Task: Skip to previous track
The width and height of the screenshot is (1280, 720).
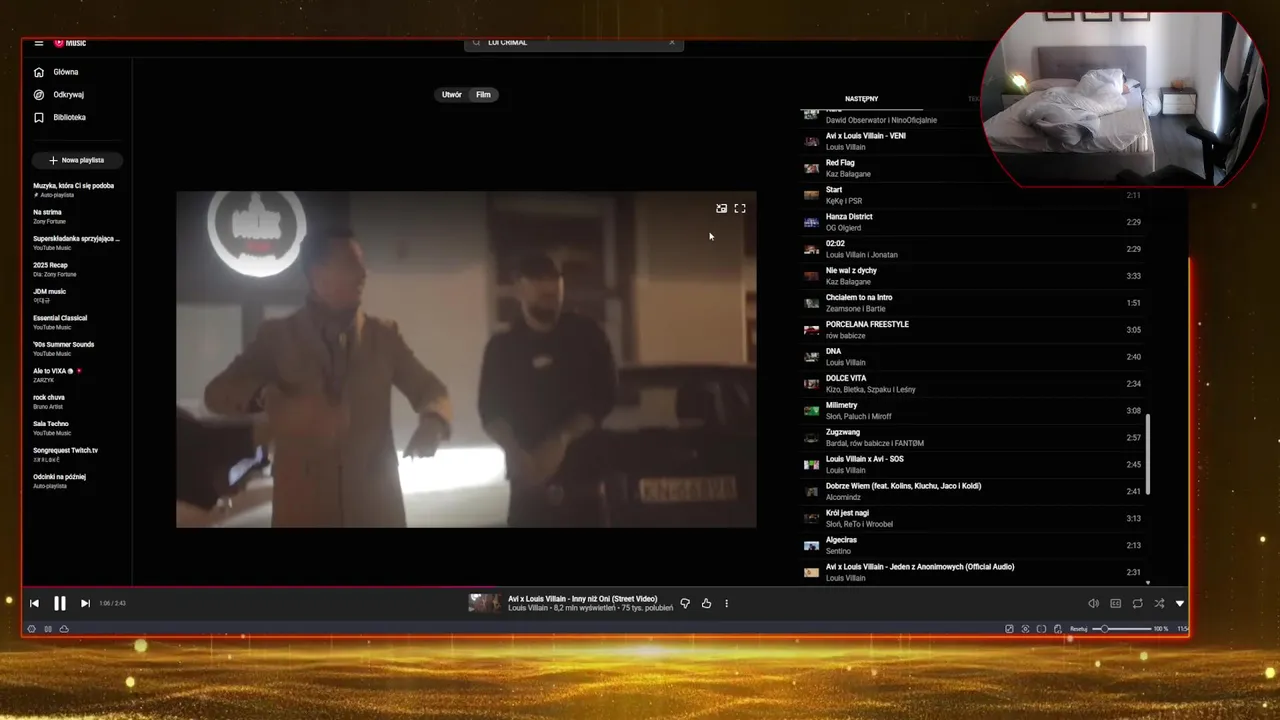Action: pyautogui.click(x=34, y=603)
